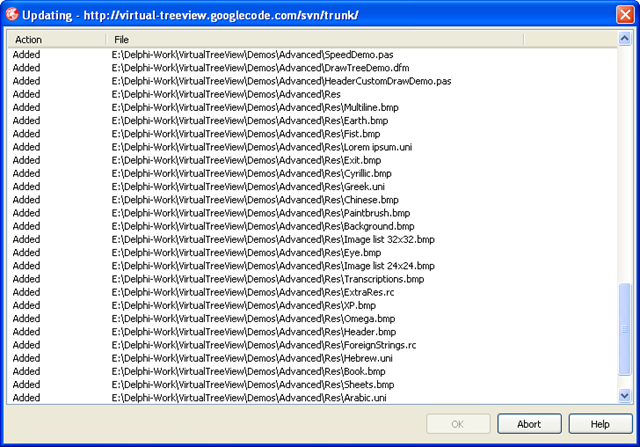
Task: Select the Cyrillic.bmp row
Action: click(312, 173)
